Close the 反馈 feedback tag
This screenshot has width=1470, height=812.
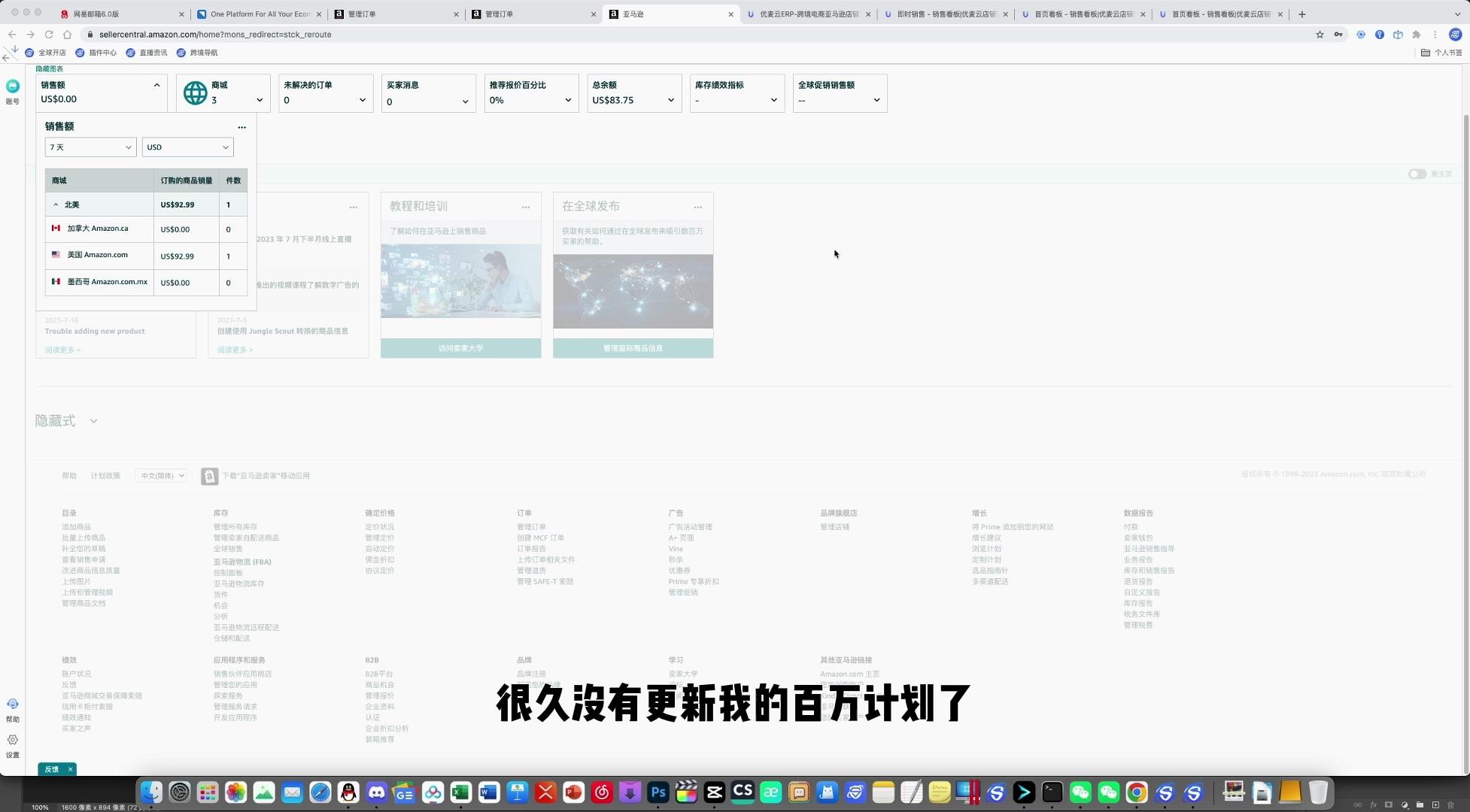pos(70,769)
